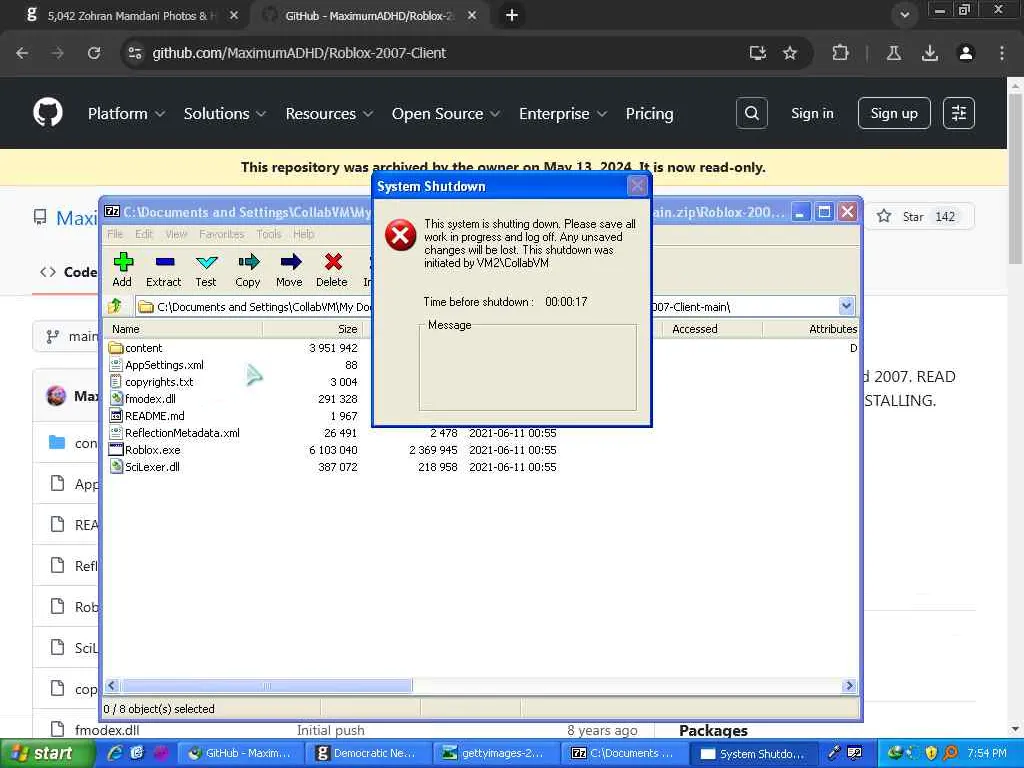Viewport: 1024px width, 768px height.
Task: Click the Chrome Labs flask icon
Action: [894, 53]
